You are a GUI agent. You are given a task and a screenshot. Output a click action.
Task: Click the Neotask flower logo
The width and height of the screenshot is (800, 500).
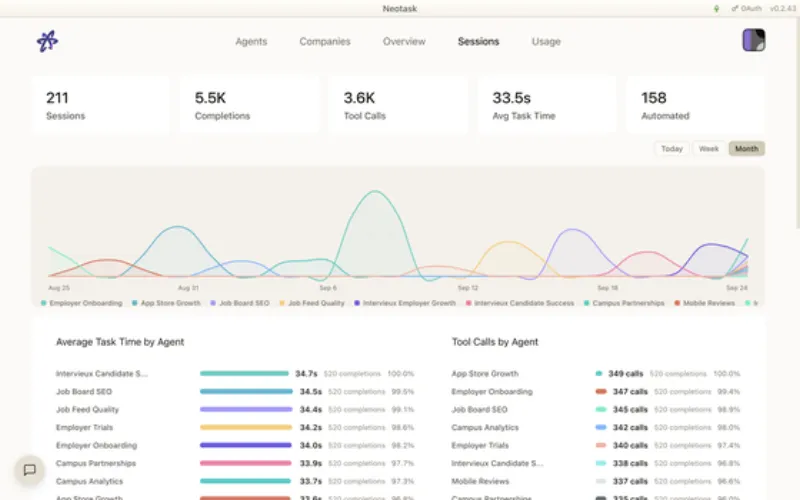(47, 41)
